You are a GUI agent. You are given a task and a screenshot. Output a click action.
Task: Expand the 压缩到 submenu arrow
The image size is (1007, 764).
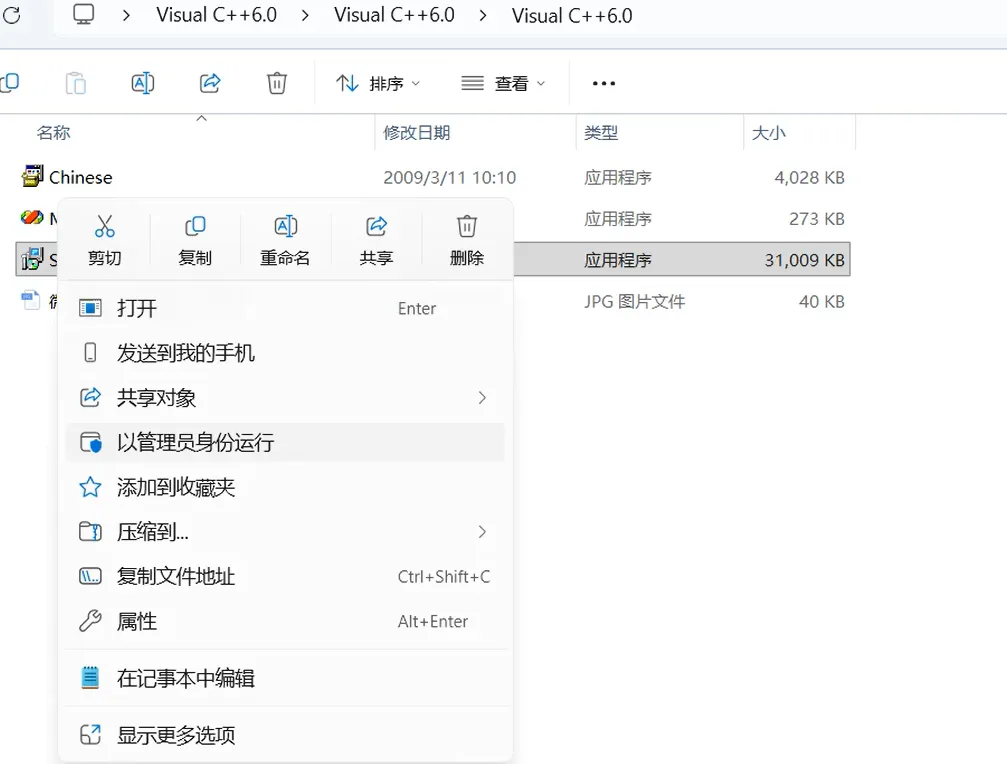click(482, 532)
